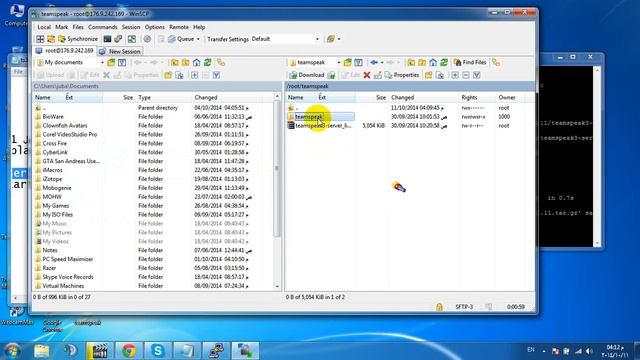Click the Find Files button
The image size is (640, 360).
point(470,62)
